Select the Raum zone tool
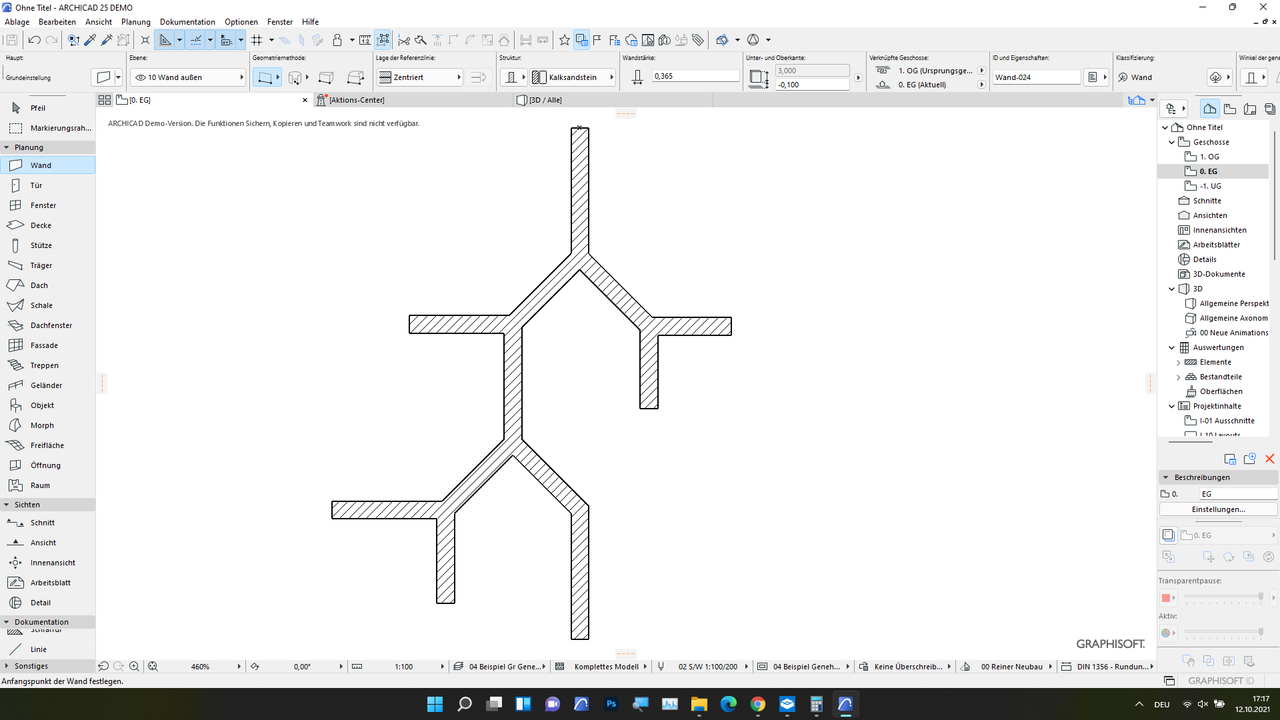 48,485
